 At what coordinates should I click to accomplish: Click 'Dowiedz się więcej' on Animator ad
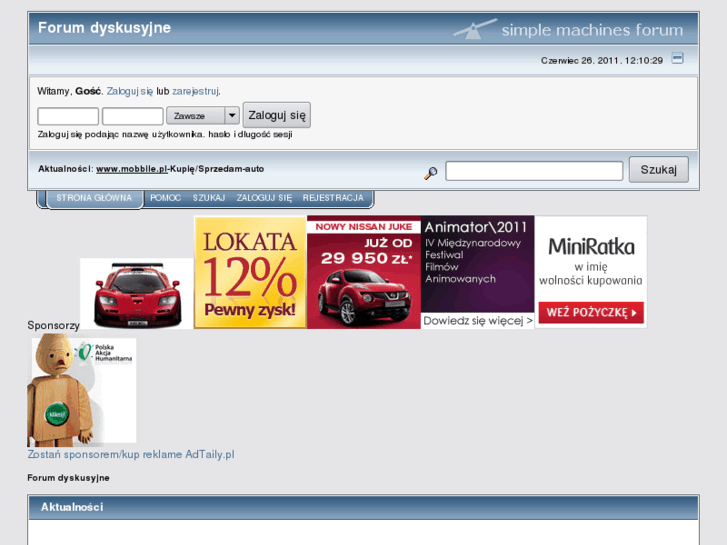pyautogui.click(x=478, y=321)
